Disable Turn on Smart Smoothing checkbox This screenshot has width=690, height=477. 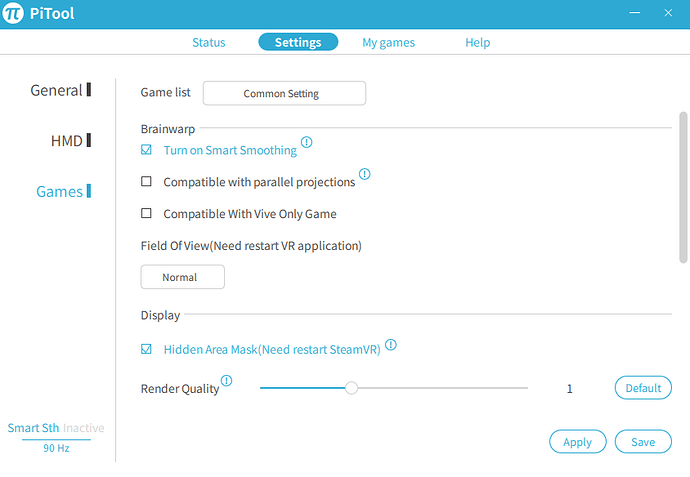pyautogui.click(x=146, y=150)
